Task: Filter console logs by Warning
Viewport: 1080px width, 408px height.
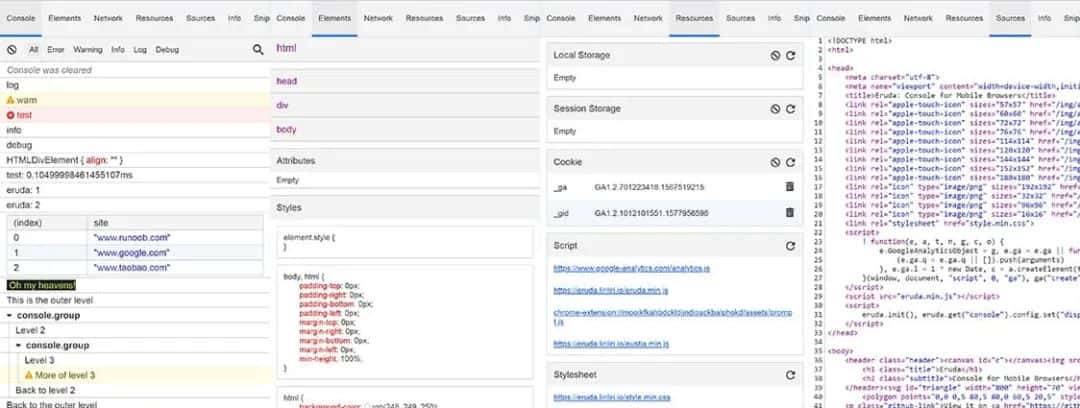Action: point(88,49)
